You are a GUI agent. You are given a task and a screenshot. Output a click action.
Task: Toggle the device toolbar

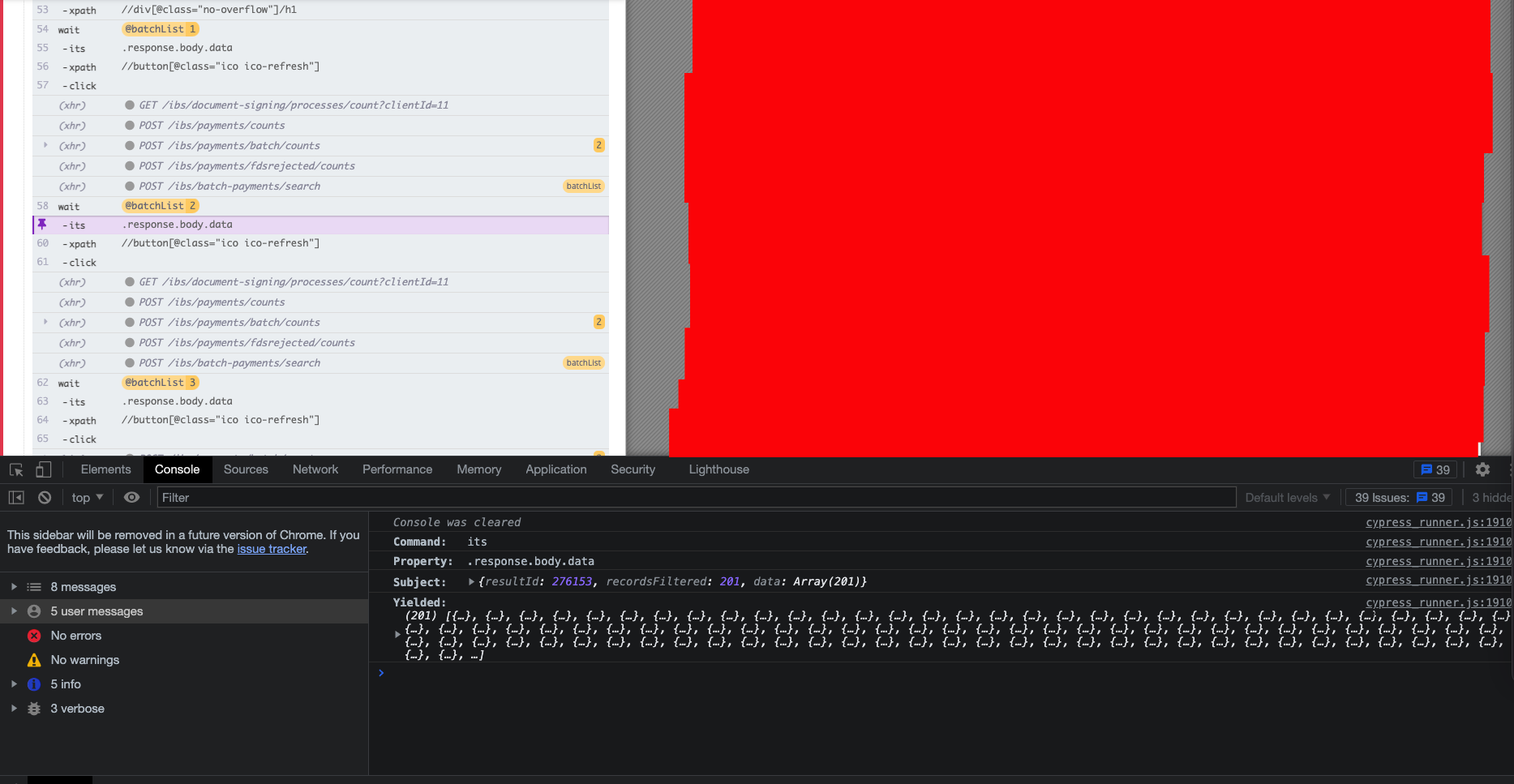[43, 469]
